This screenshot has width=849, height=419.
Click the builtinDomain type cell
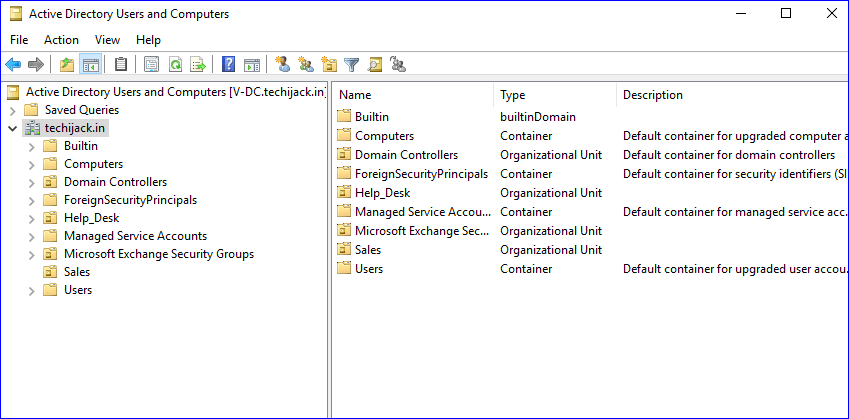tap(538, 116)
